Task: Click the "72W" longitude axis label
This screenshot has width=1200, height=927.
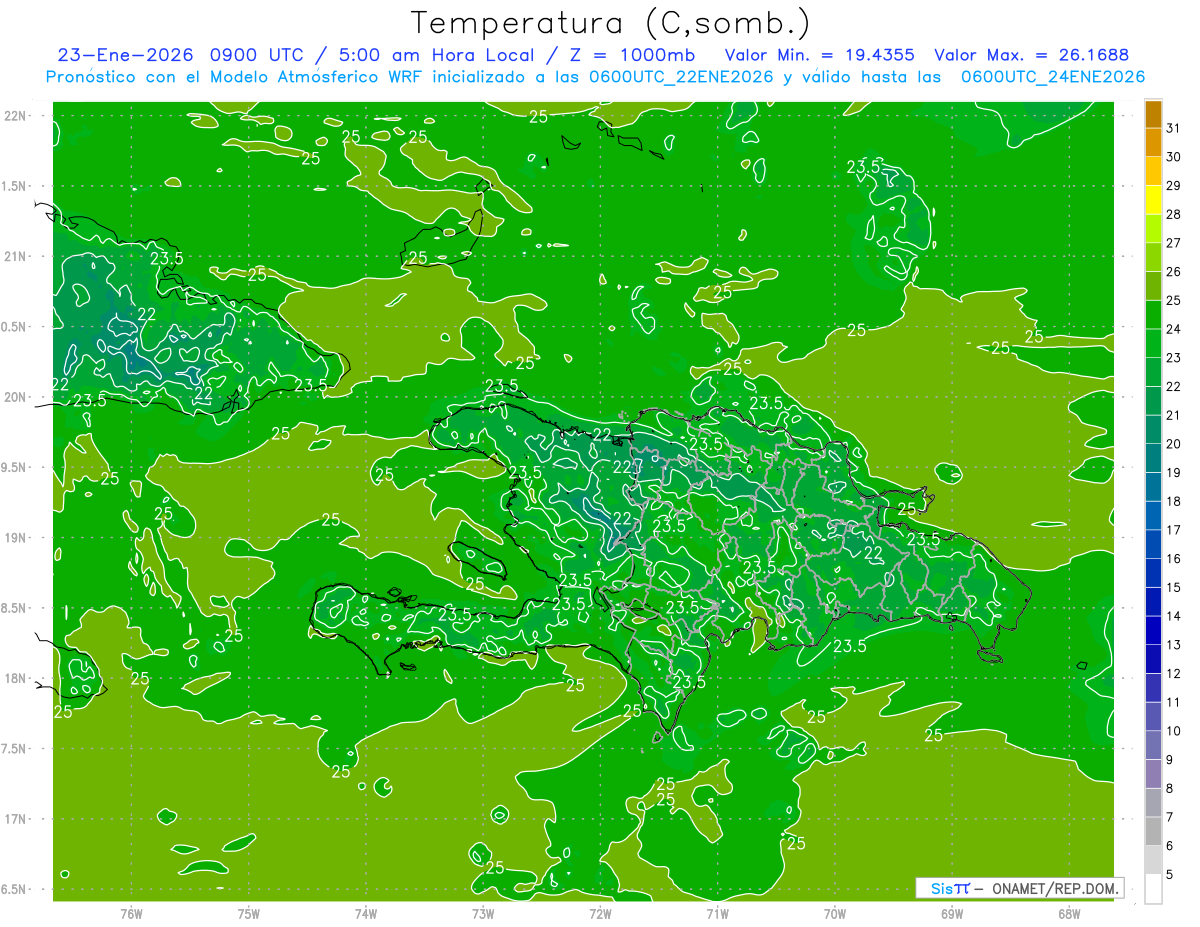Action: point(600,913)
